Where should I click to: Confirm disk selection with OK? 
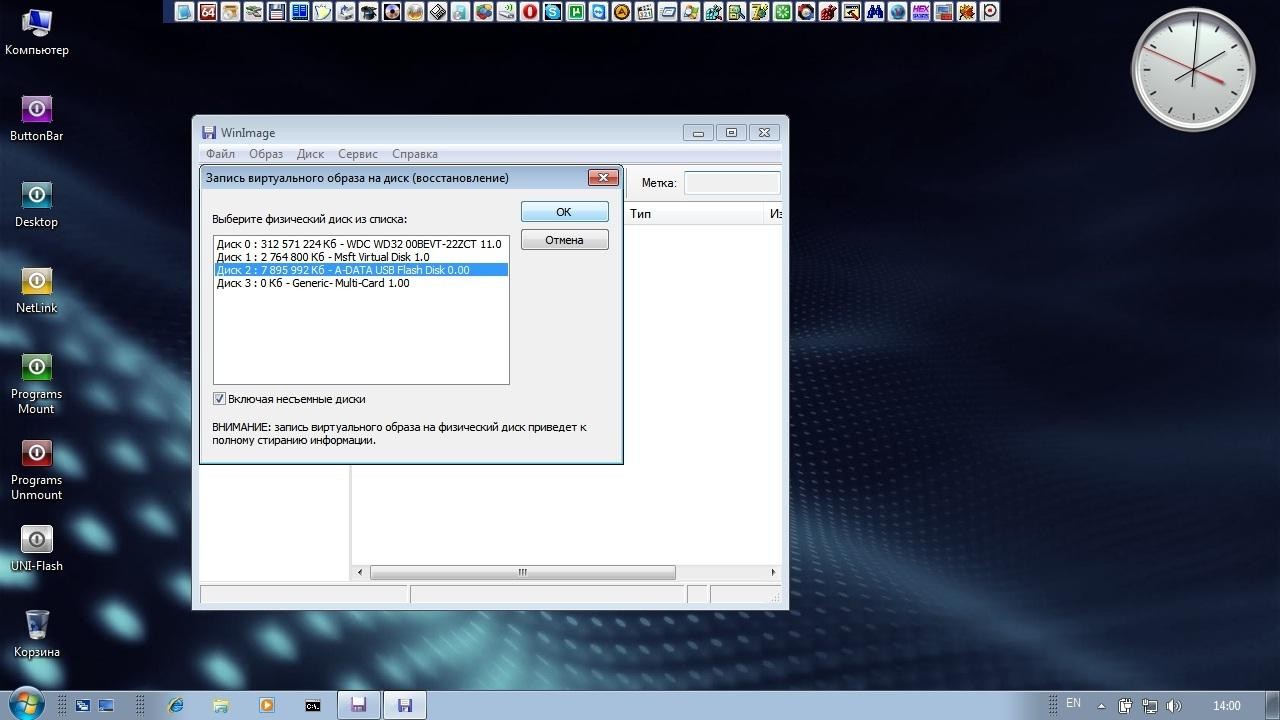[564, 212]
